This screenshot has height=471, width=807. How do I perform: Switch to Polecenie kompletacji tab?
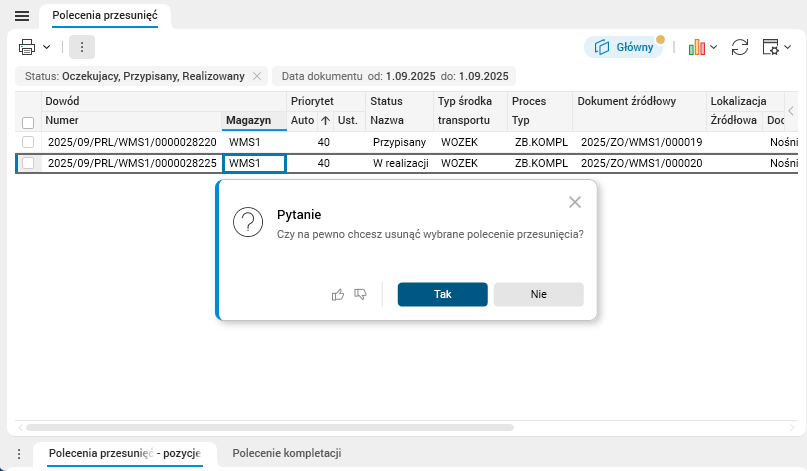click(x=287, y=453)
